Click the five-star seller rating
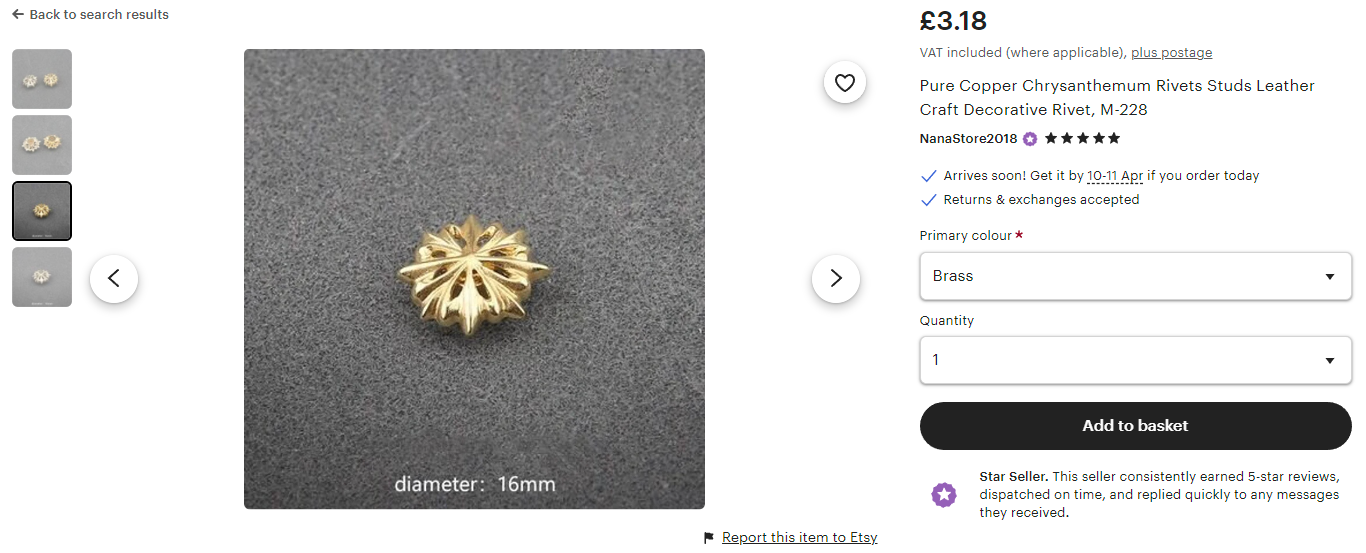 click(x=1082, y=139)
